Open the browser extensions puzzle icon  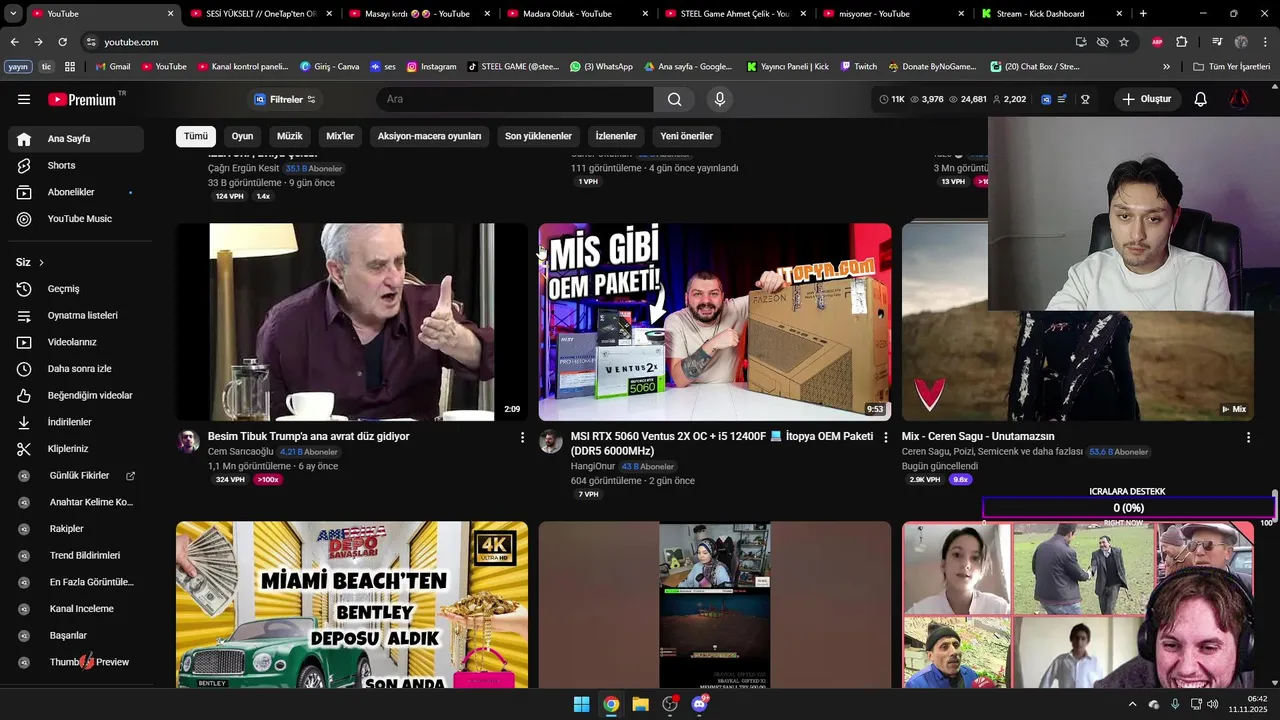1182,42
